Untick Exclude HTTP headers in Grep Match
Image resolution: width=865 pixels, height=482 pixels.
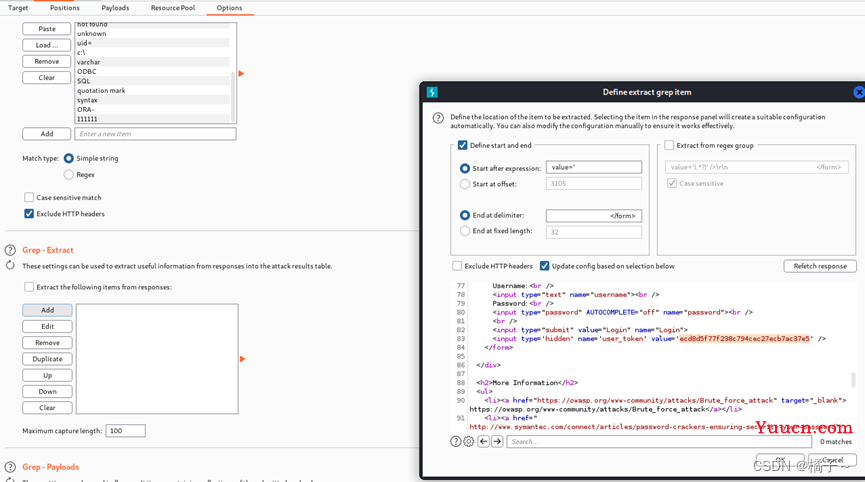29,213
